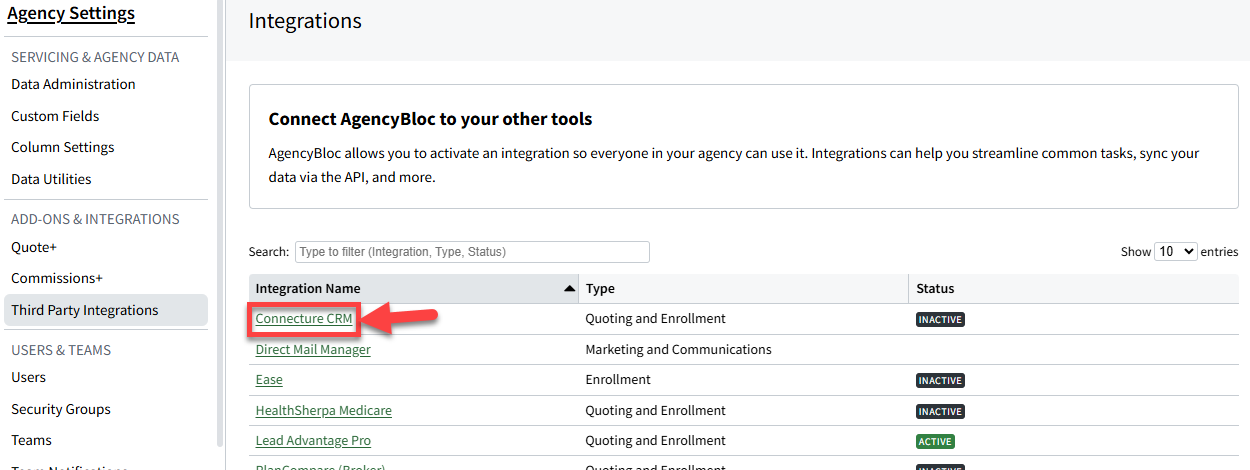The height and width of the screenshot is (470, 1250).
Task: Sort table by Status column
Action: (x=1073, y=289)
